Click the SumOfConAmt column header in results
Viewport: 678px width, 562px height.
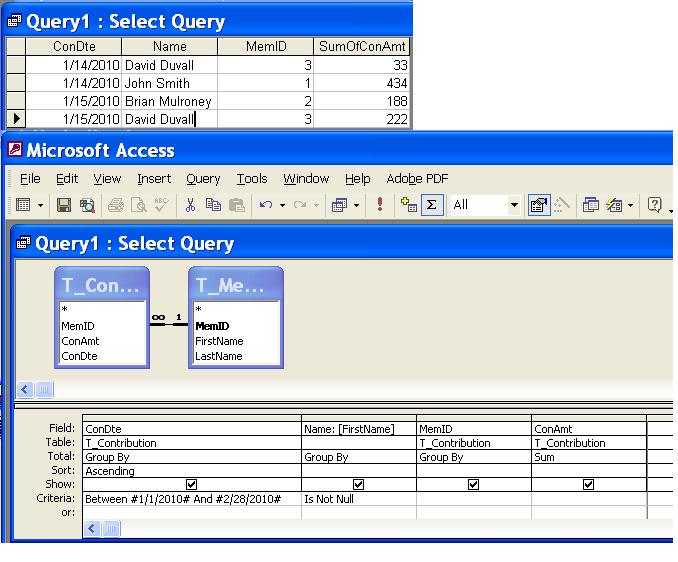pyautogui.click(x=361, y=46)
